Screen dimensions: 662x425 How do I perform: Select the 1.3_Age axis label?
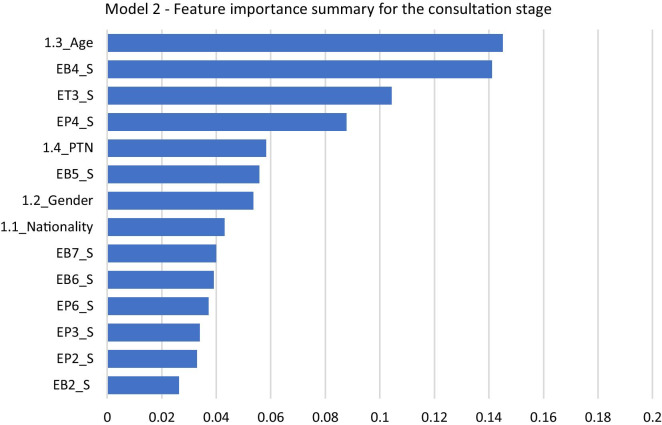coord(67,43)
